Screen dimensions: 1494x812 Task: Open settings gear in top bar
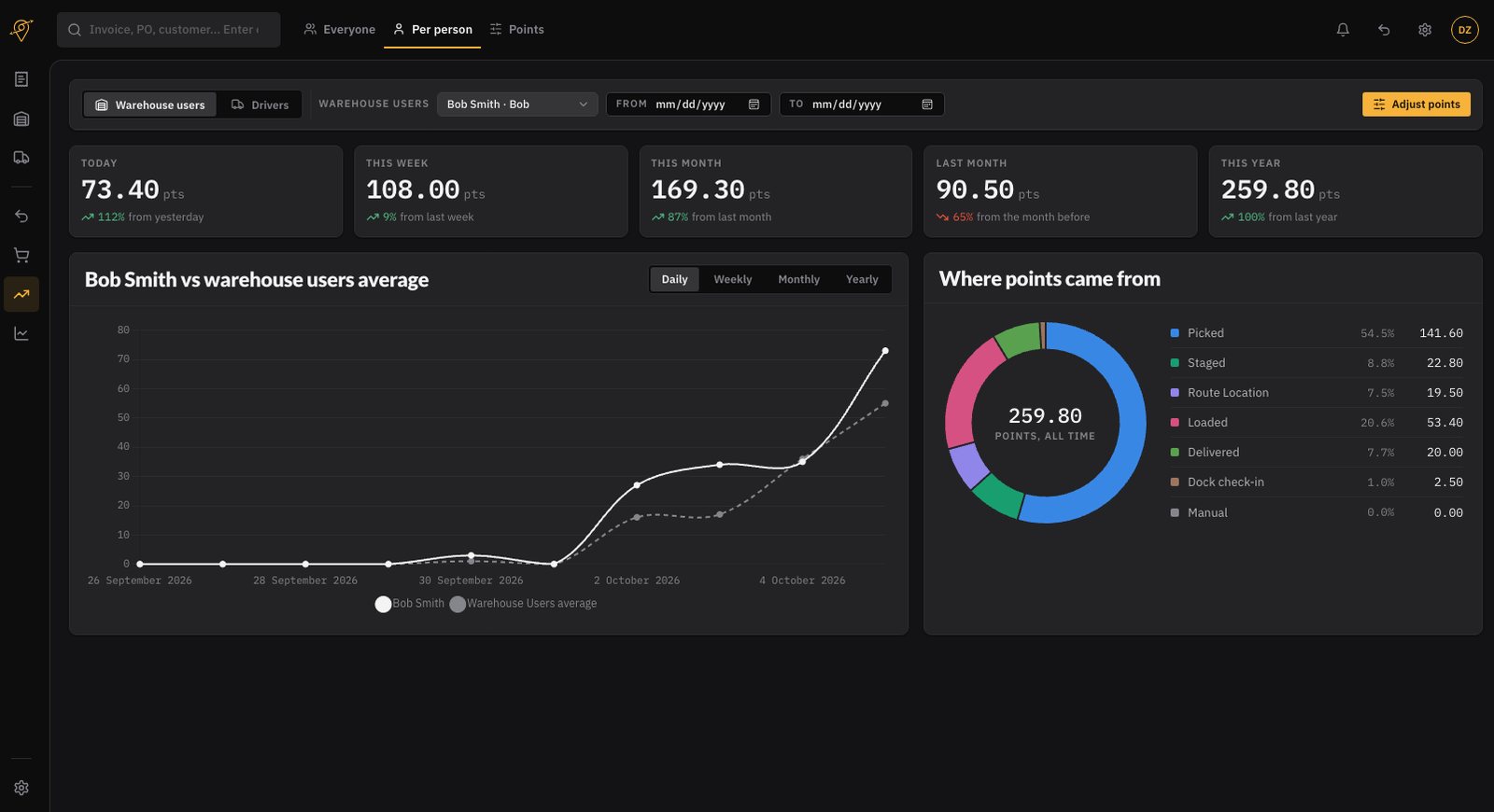click(x=1425, y=30)
